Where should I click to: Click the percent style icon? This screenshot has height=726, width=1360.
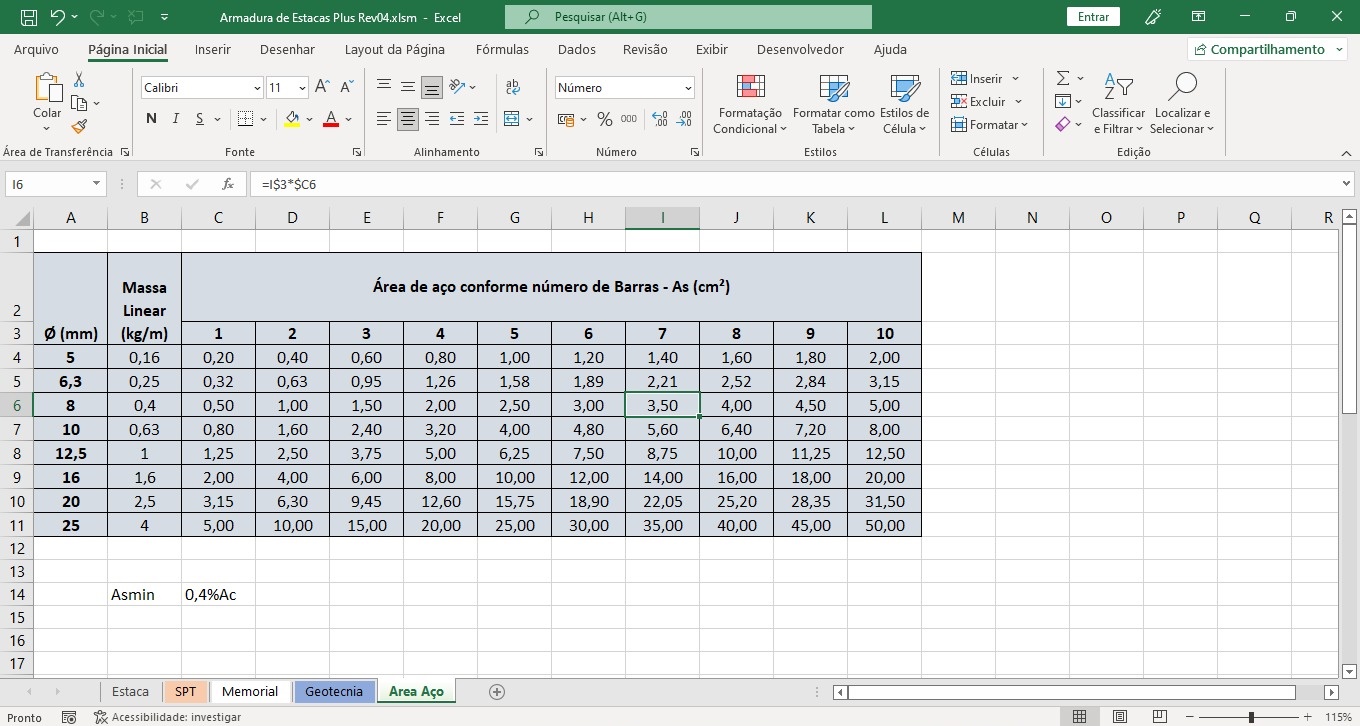(604, 119)
